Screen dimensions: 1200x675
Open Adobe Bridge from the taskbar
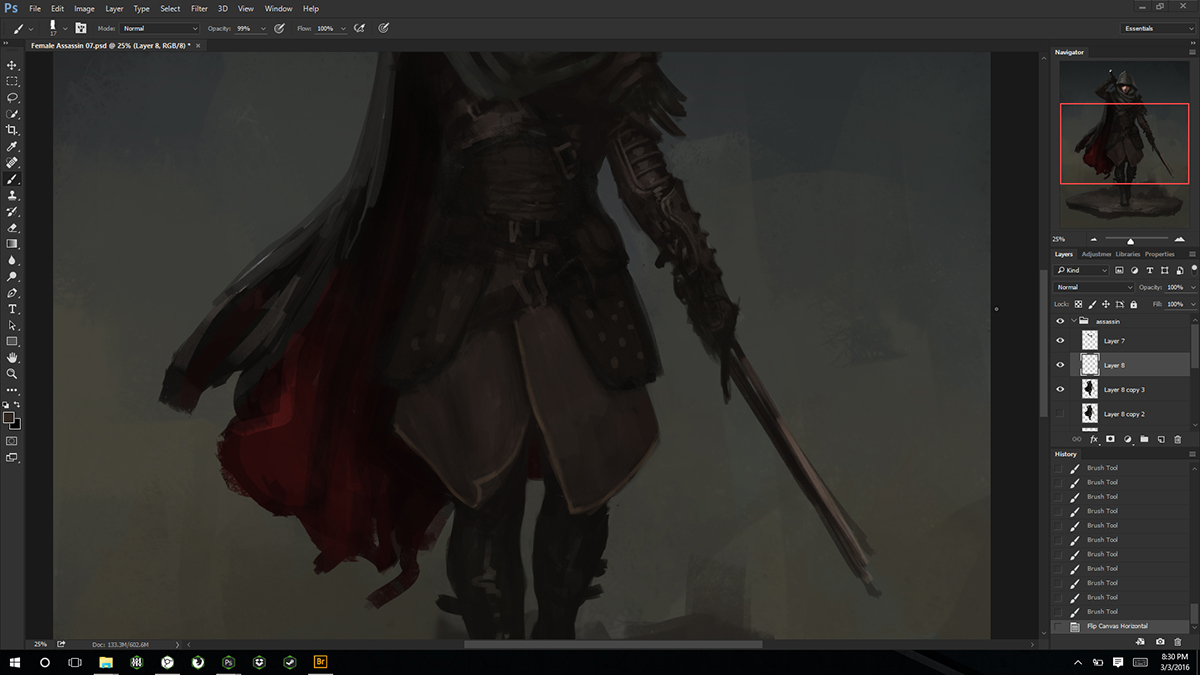(x=321, y=662)
